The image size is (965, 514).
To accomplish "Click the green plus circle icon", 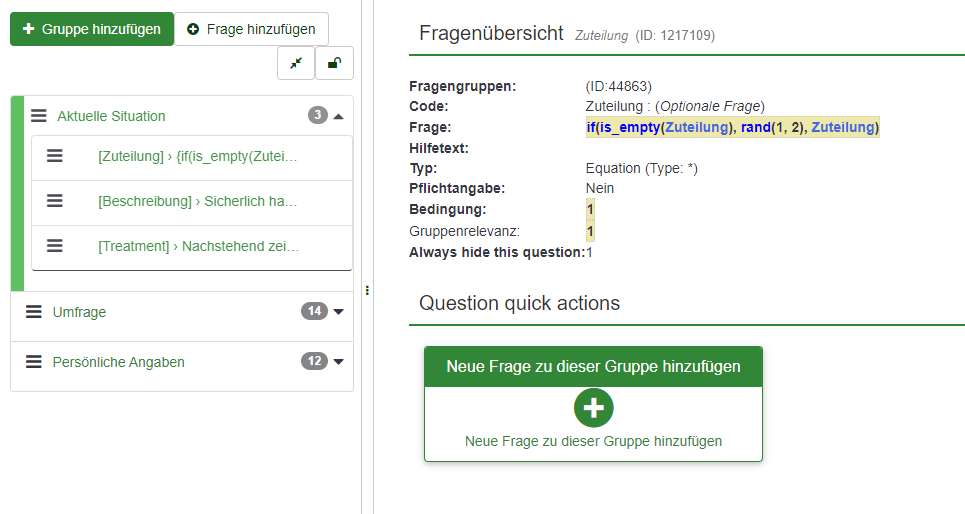I will click(593, 408).
